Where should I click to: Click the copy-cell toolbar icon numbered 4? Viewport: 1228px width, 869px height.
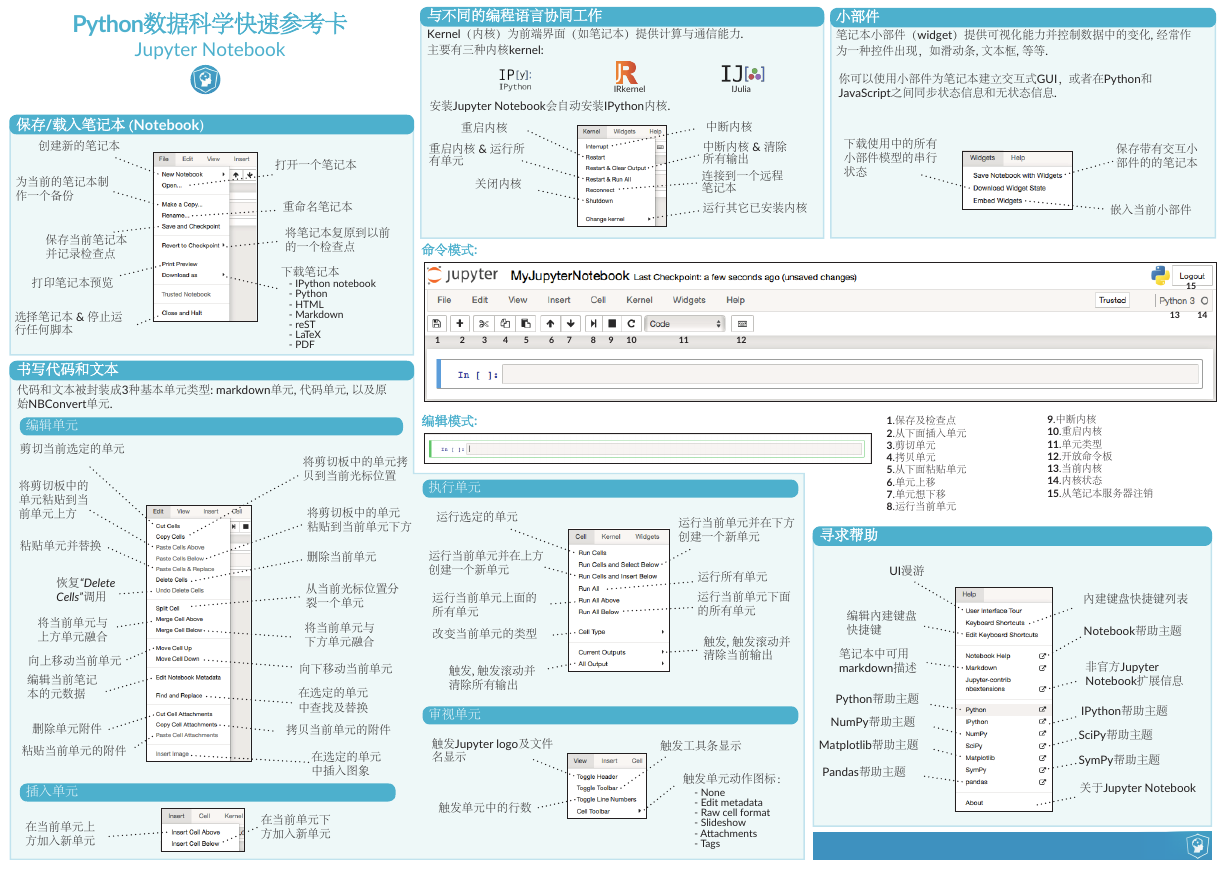pyautogui.click(x=505, y=323)
